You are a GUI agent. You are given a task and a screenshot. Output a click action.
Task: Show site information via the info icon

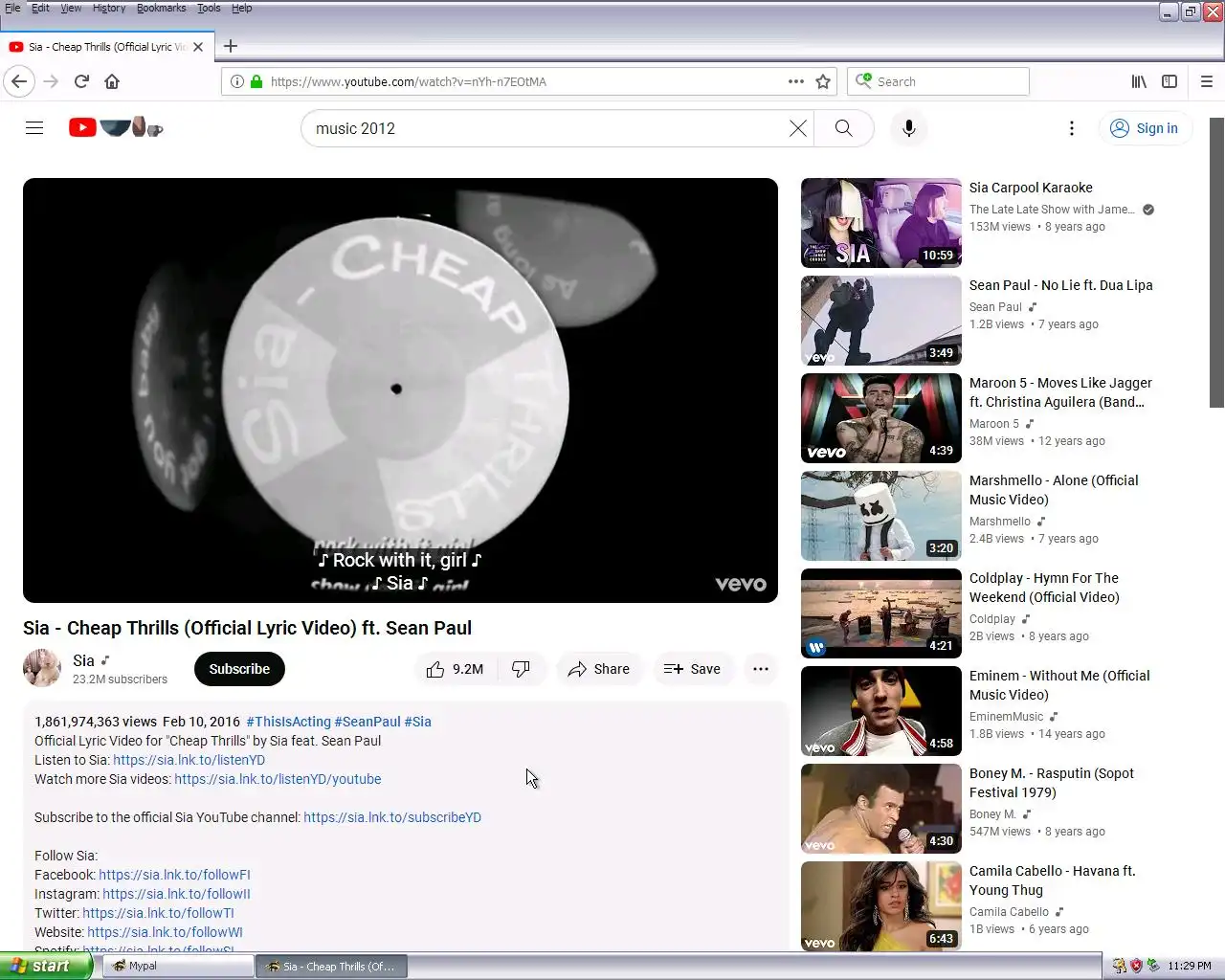pos(236,81)
